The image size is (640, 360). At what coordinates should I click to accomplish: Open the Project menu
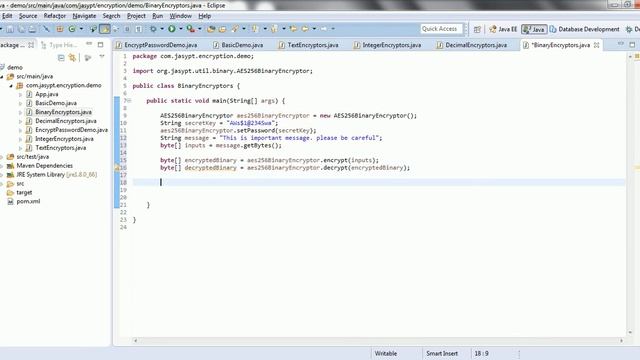[x=136, y=16]
